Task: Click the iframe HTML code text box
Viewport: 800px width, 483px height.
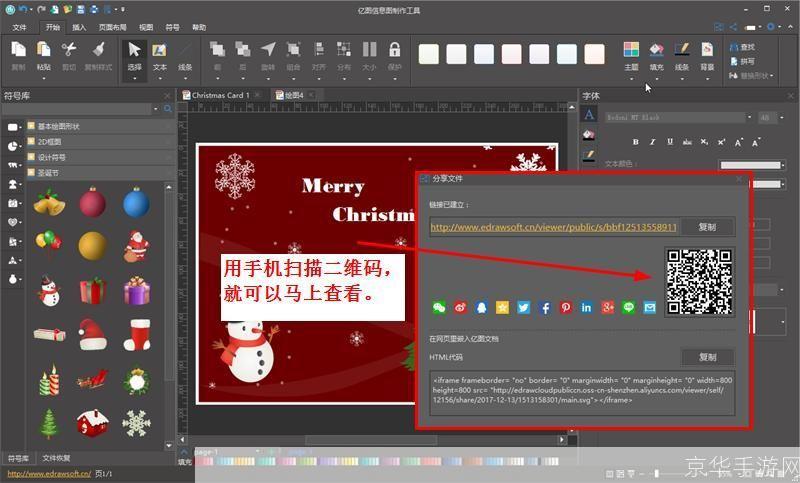Action: click(x=582, y=392)
